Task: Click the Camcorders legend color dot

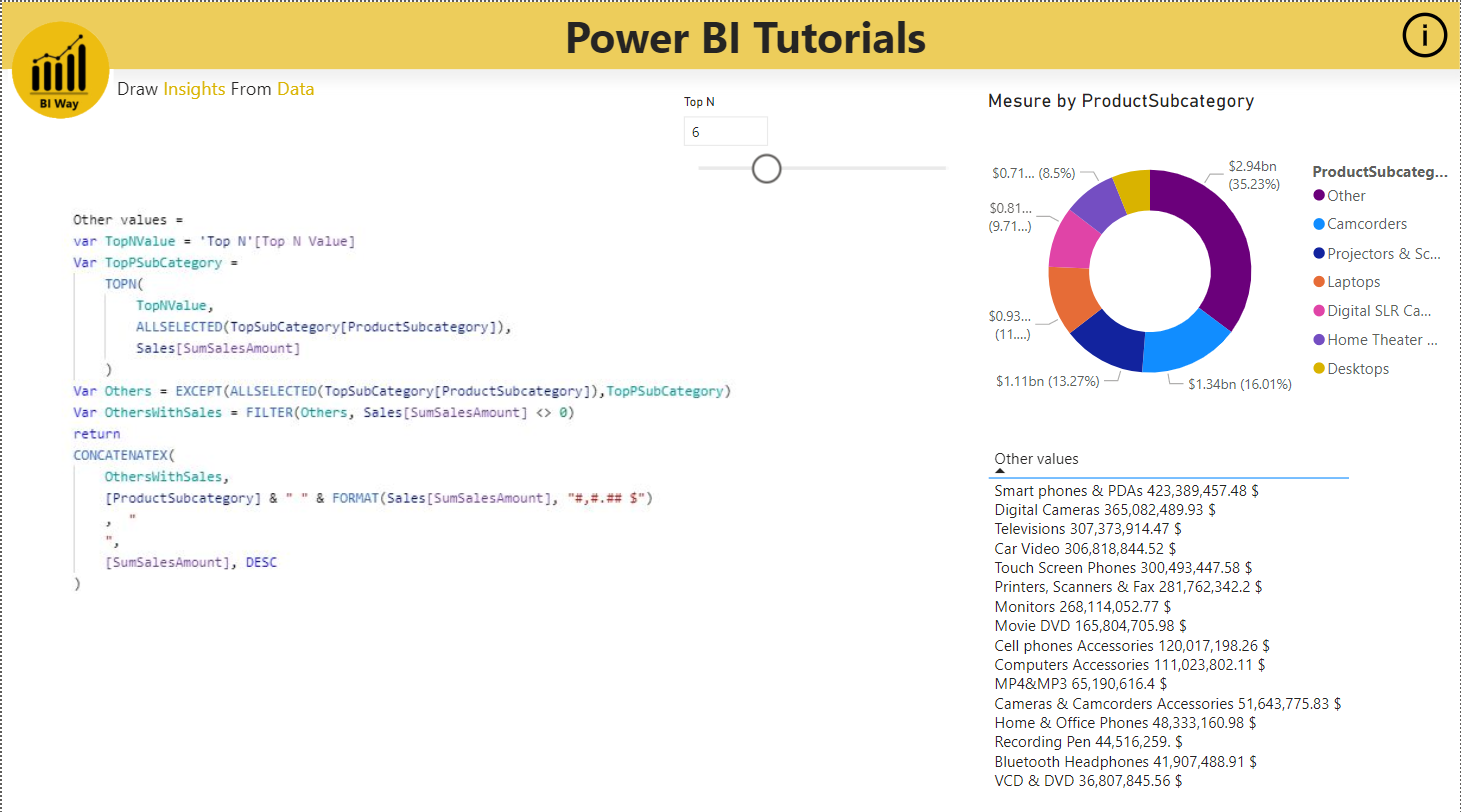Action: [1319, 224]
